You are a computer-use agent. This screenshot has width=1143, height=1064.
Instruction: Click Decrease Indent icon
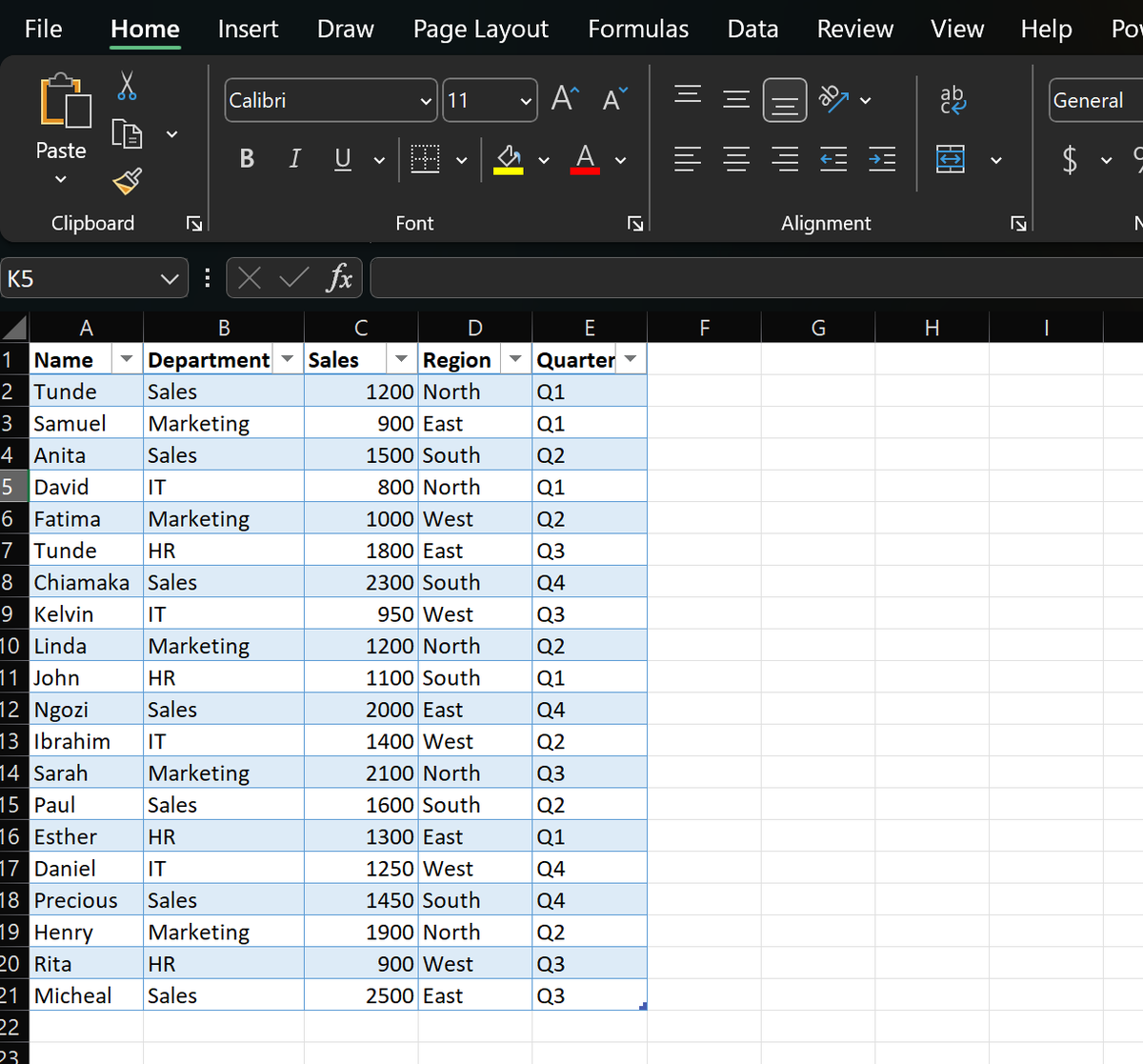tap(833, 159)
